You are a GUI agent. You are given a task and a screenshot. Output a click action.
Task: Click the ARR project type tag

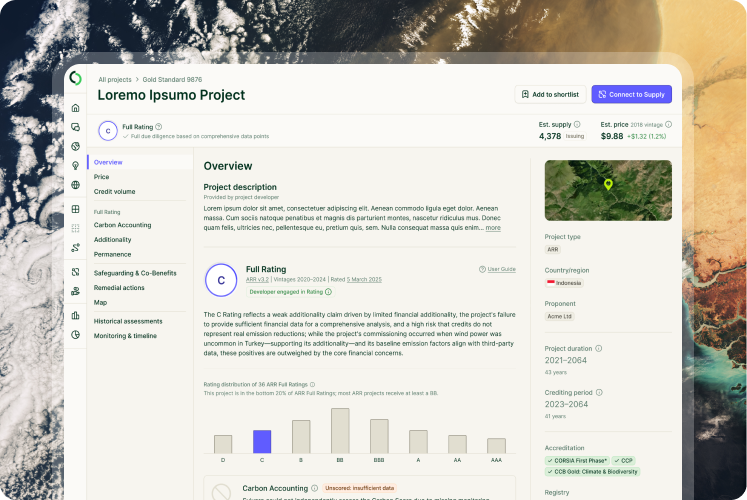click(x=553, y=250)
